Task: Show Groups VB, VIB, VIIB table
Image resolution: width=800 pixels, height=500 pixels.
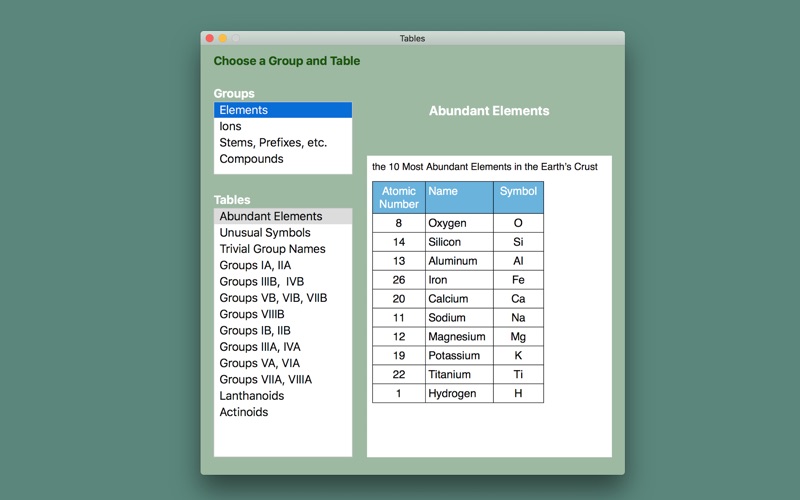Action: tap(283, 297)
